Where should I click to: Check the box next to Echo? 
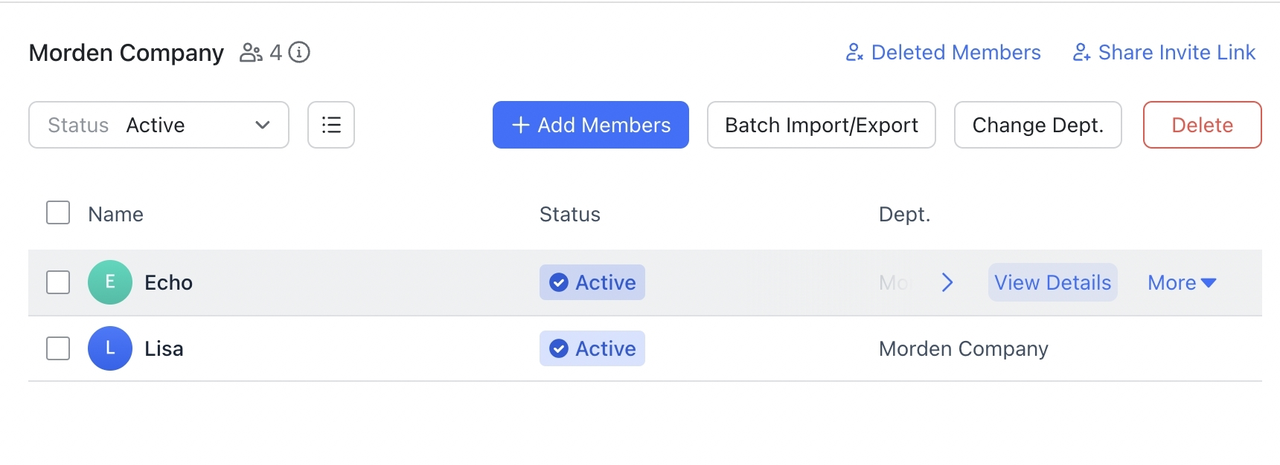pyautogui.click(x=58, y=283)
